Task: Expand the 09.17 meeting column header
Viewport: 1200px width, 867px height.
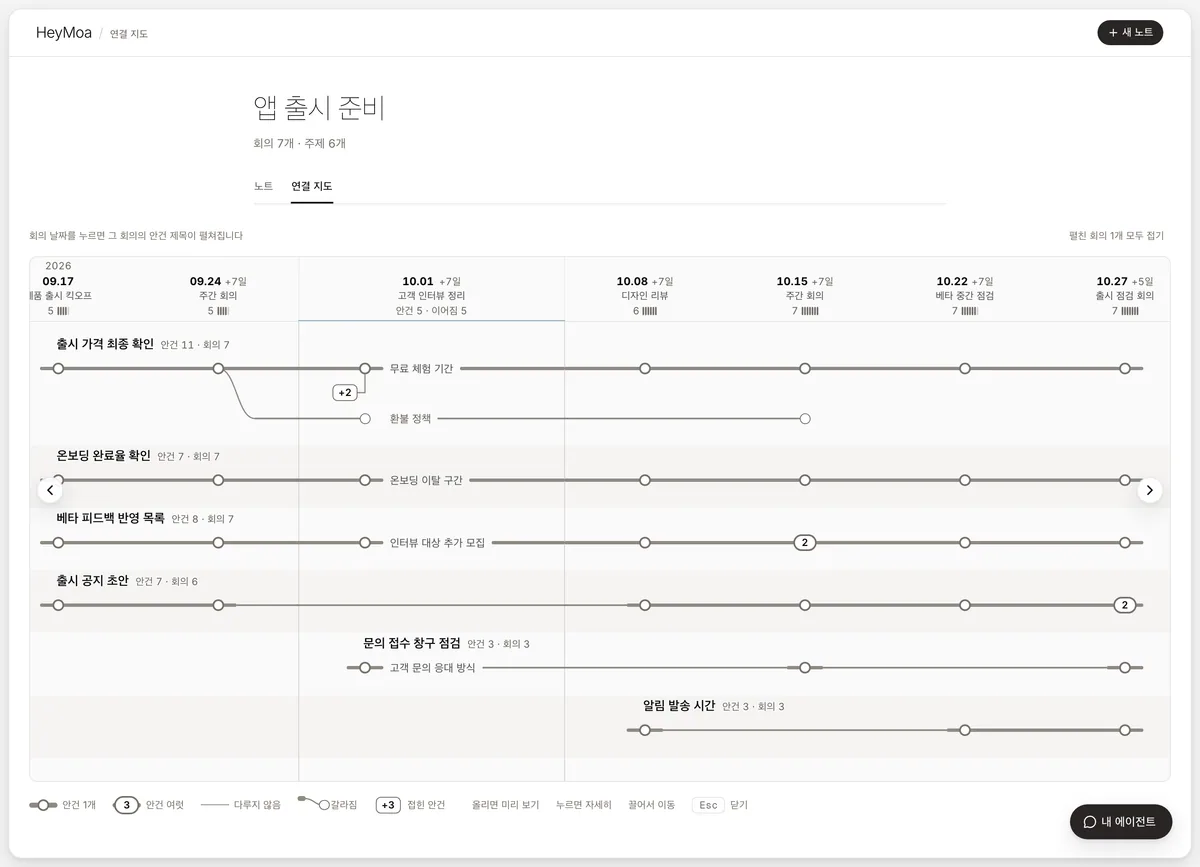Action: [58, 296]
